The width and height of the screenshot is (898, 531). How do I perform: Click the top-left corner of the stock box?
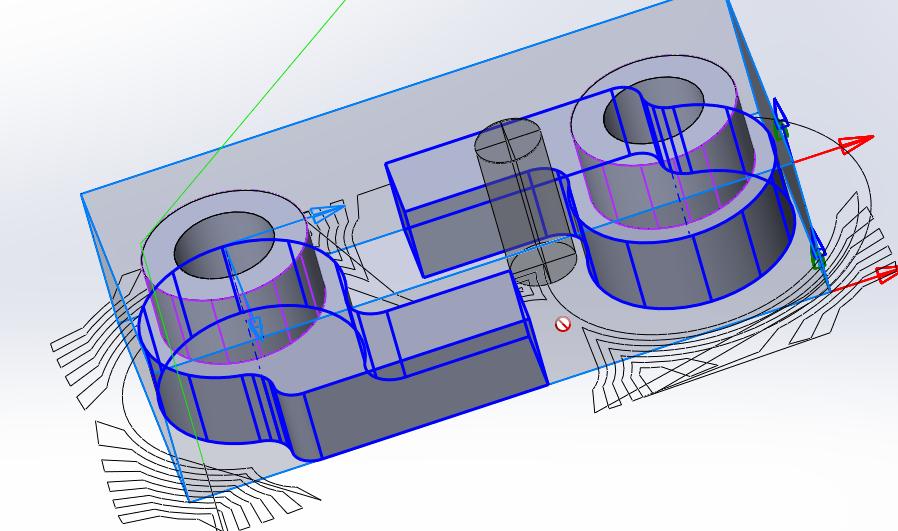(x=82, y=195)
